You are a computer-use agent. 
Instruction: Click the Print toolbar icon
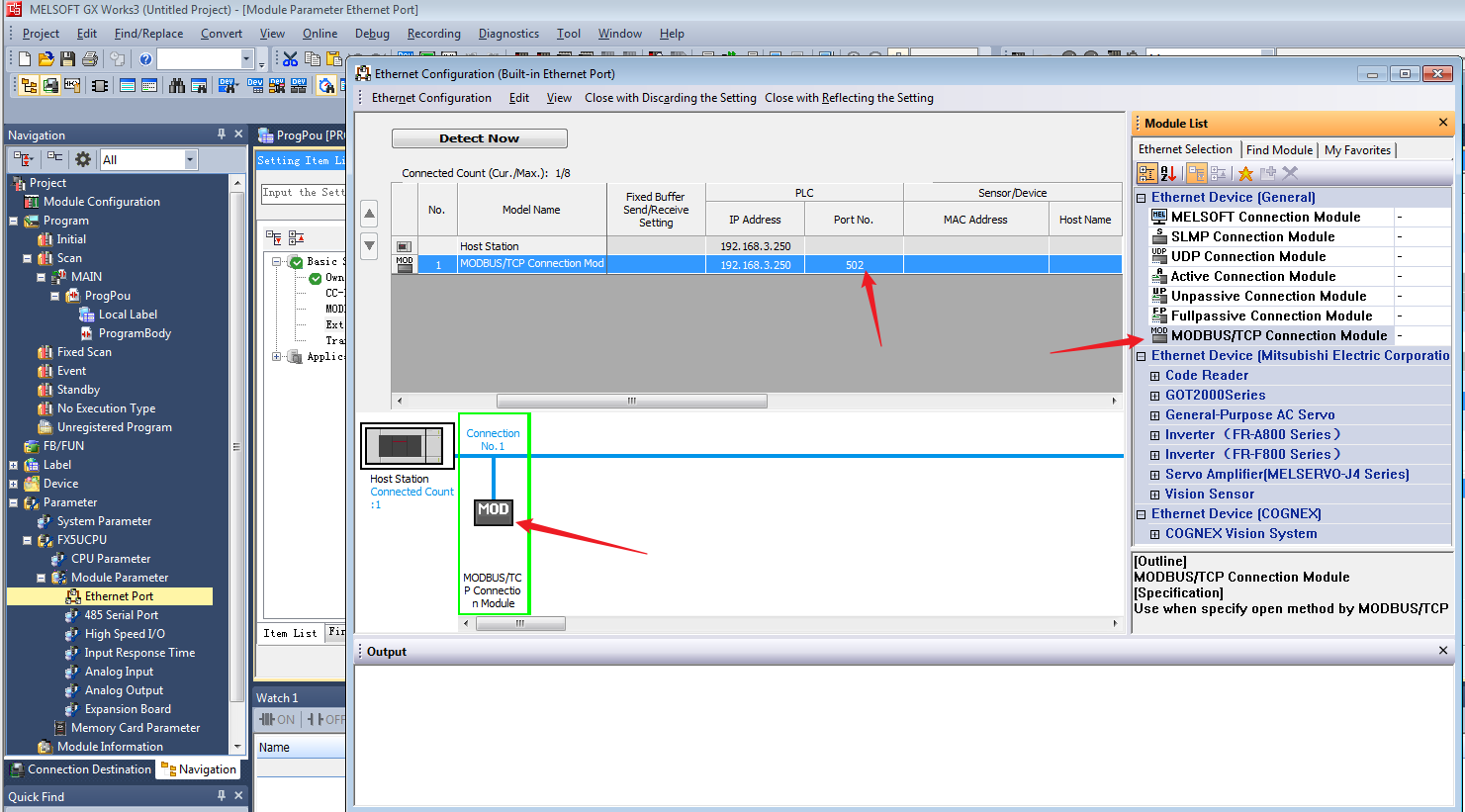tap(90, 59)
